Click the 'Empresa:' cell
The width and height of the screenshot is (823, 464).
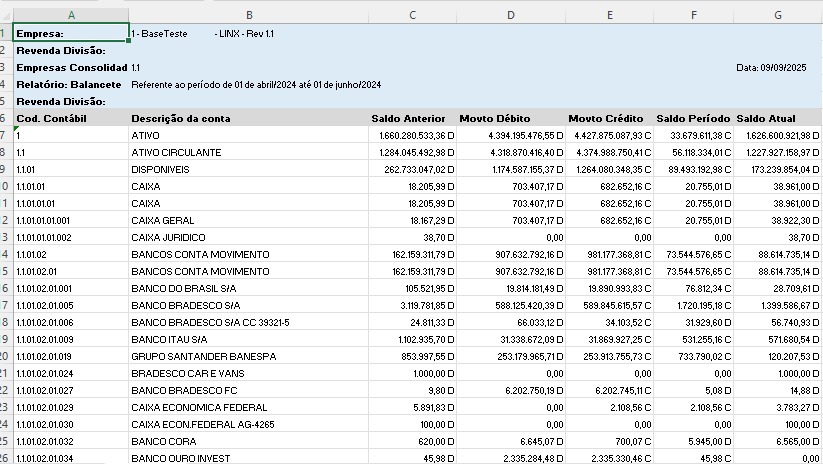(71, 33)
